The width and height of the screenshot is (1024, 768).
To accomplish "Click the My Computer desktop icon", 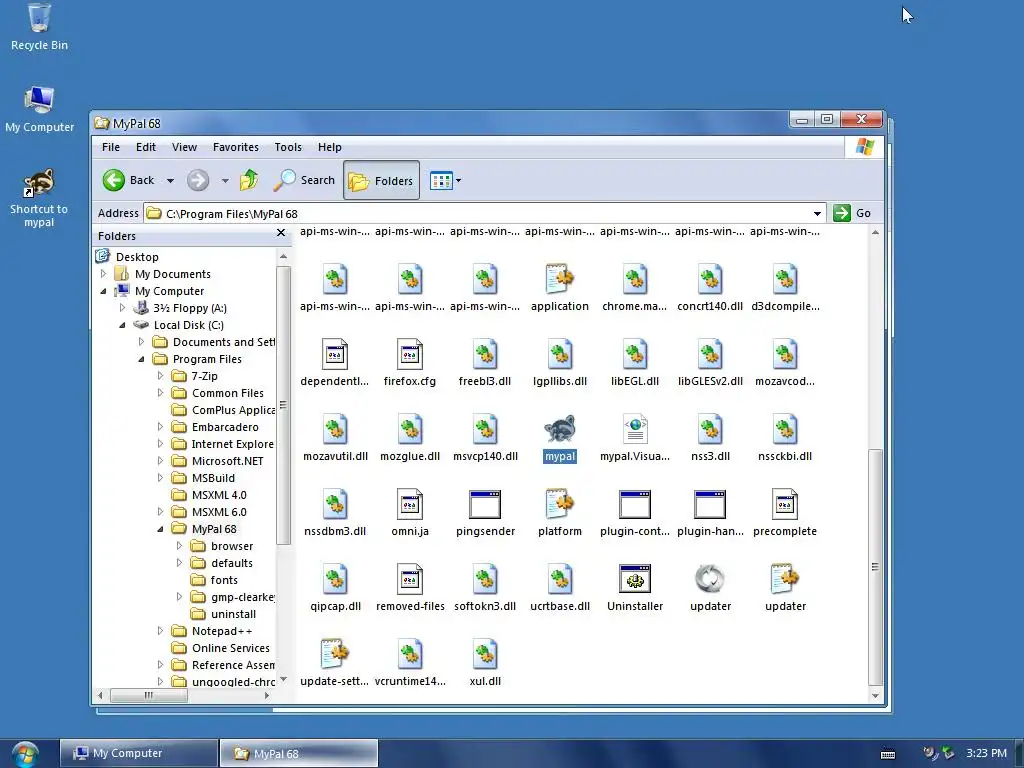I will pos(39,109).
